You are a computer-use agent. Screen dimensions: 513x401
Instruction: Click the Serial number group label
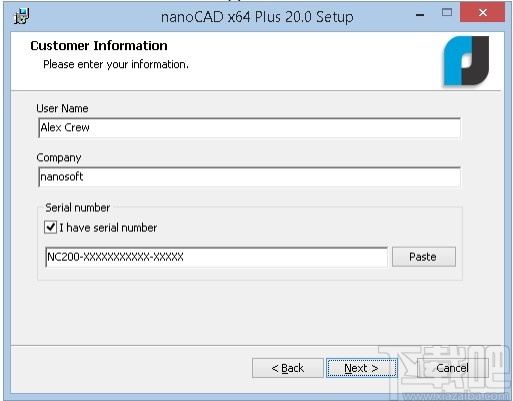[x=78, y=208]
